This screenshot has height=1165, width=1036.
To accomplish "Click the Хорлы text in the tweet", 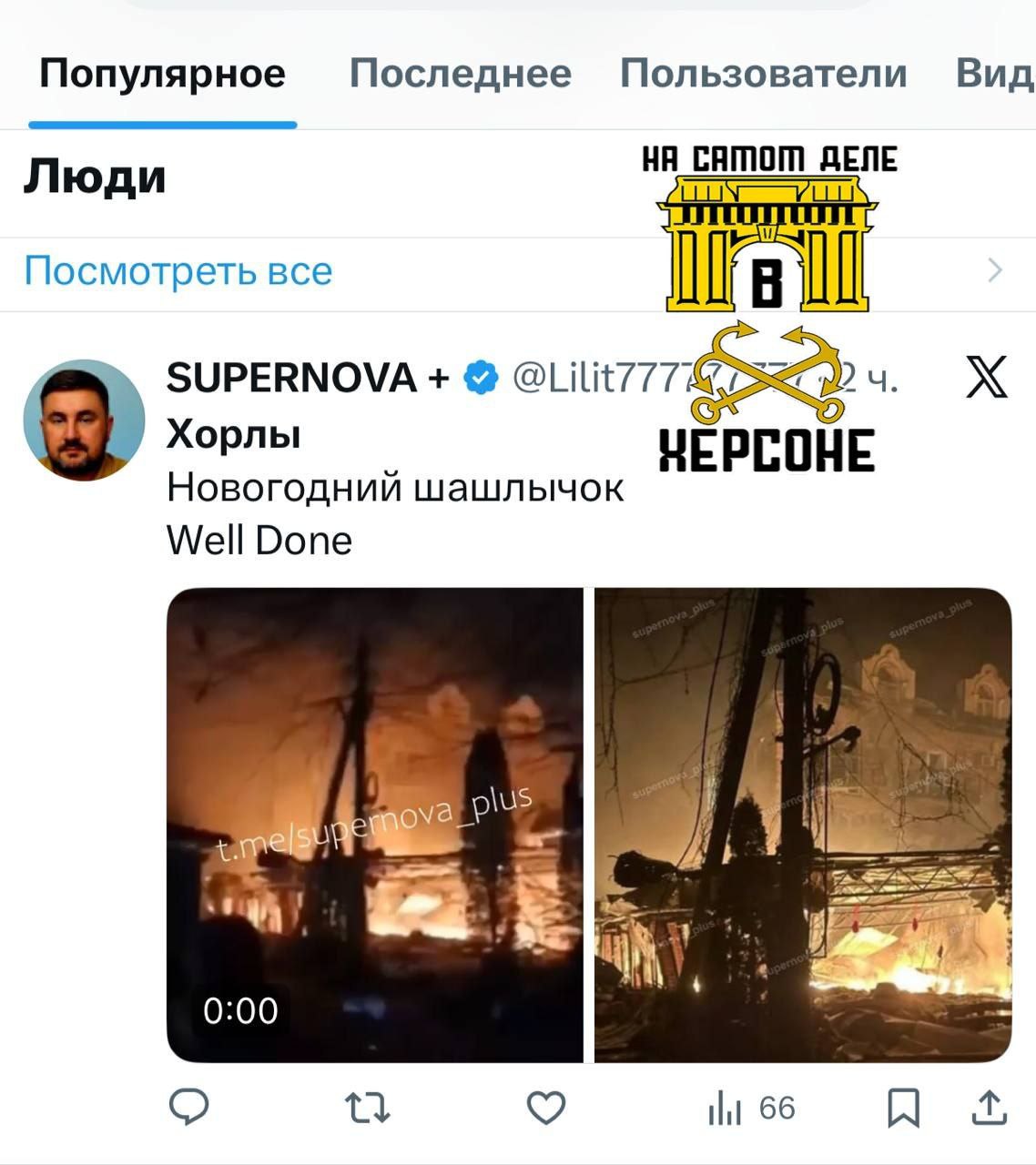I will 233,435.
